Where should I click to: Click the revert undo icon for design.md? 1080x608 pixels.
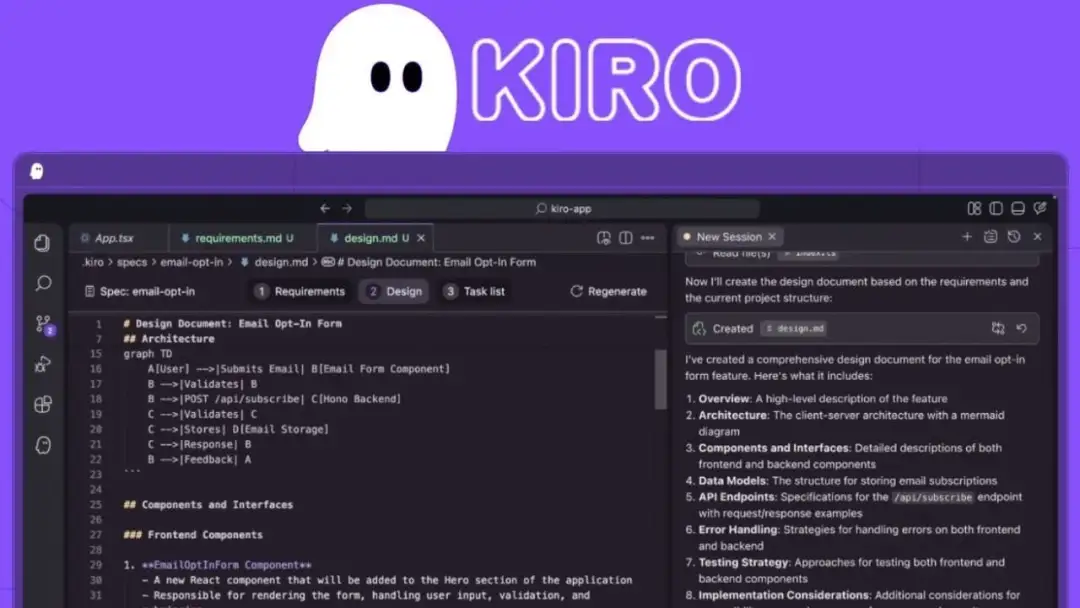[1021, 328]
